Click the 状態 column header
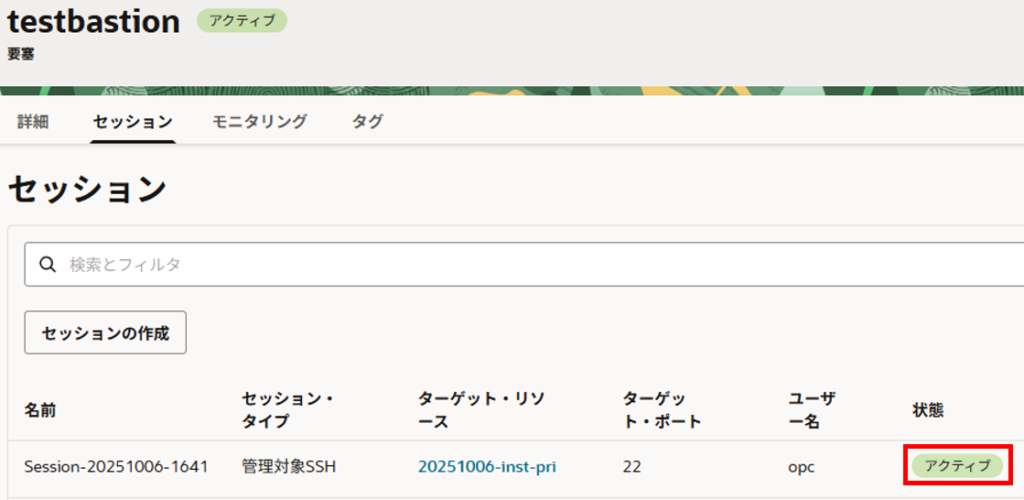This screenshot has width=1024, height=500. (x=928, y=410)
